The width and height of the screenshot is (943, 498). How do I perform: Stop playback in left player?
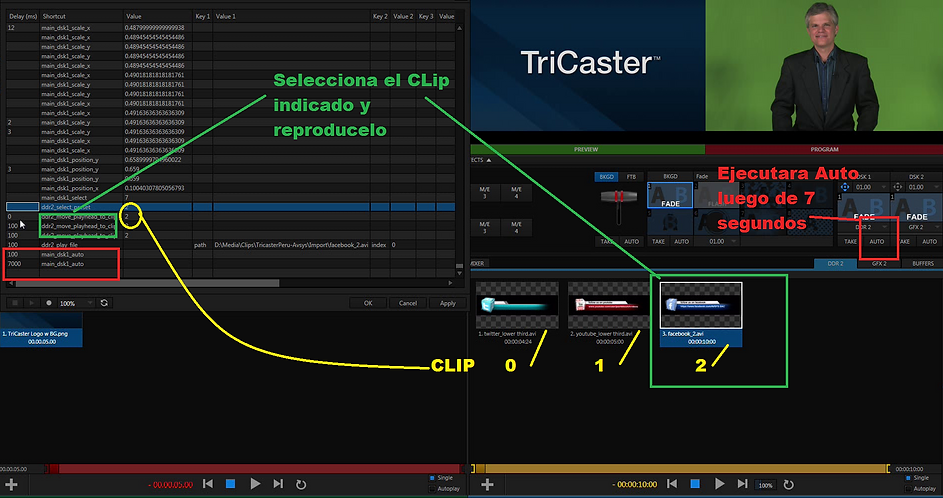(230, 484)
